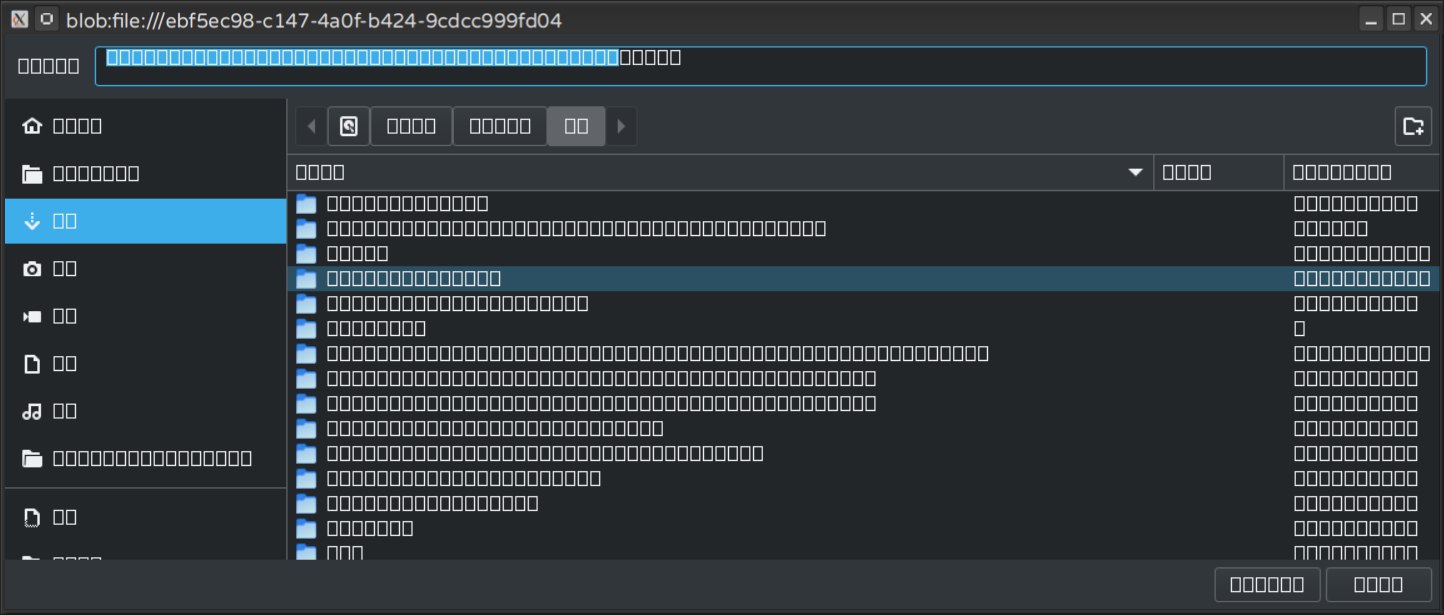The width and height of the screenshot is (1444, 615).
Task: Click the rightmost confirm button in dialog footer
Action: (1378, 585)
